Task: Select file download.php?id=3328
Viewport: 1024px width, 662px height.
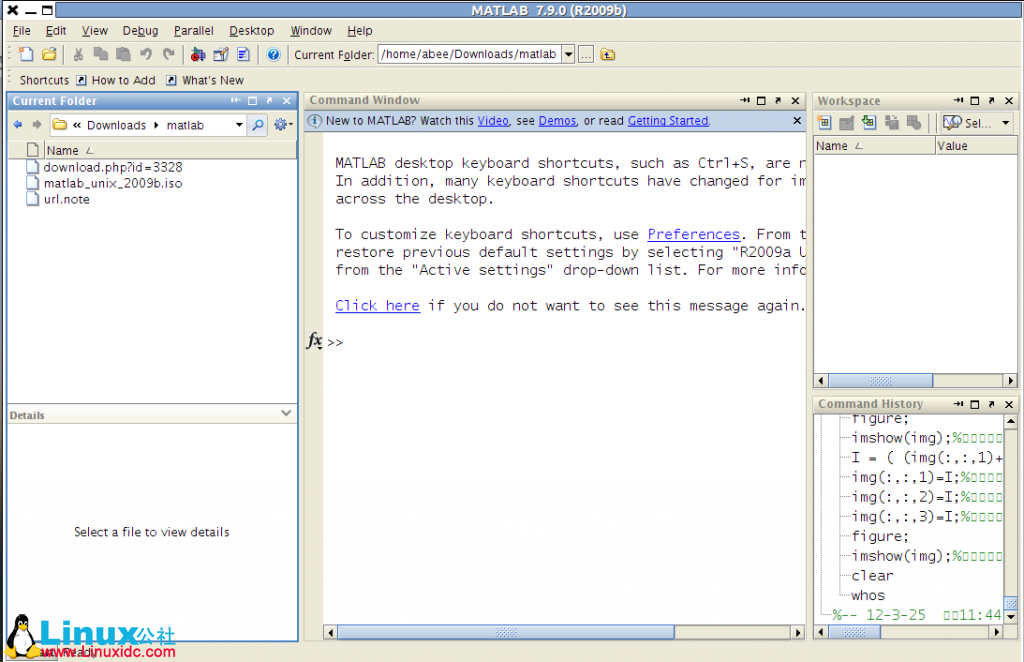Action: pyautogui.click(x=113, y=167)
